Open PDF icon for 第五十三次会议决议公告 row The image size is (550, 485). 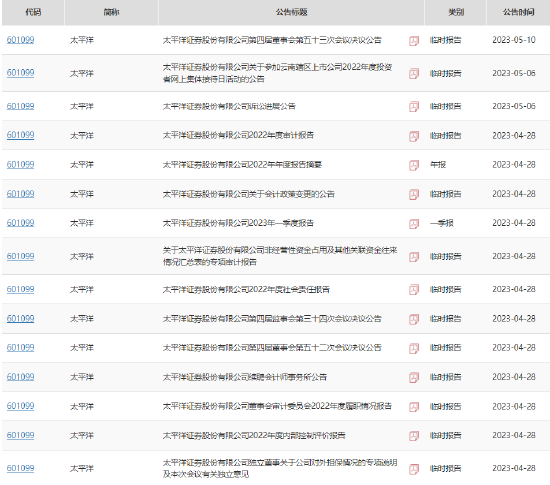click(414, 41)
